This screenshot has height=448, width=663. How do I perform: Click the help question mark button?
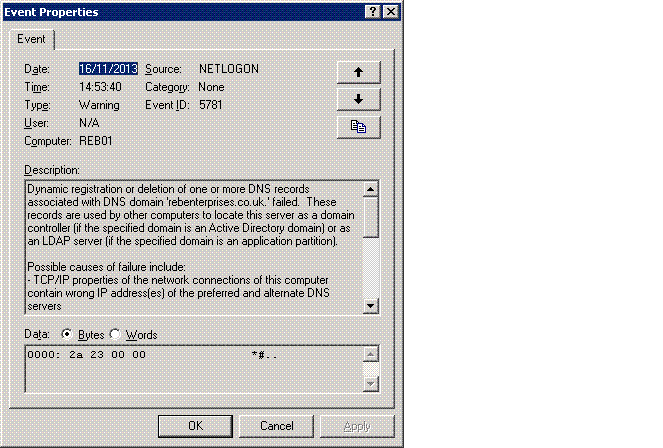pyautogui.click(x=372, y=11)
